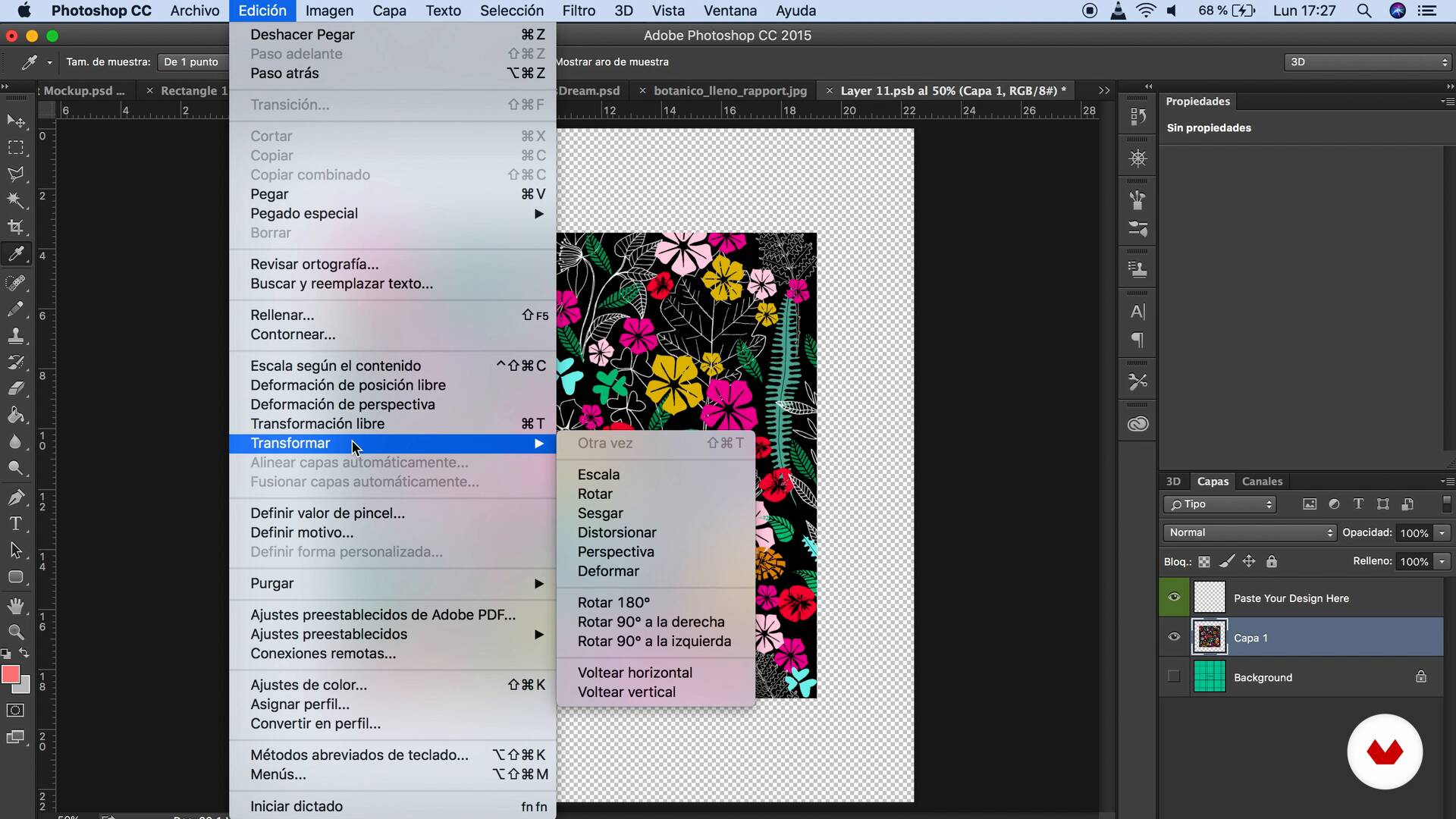Open the blend mode Normal dropdown

[1249, 533]
